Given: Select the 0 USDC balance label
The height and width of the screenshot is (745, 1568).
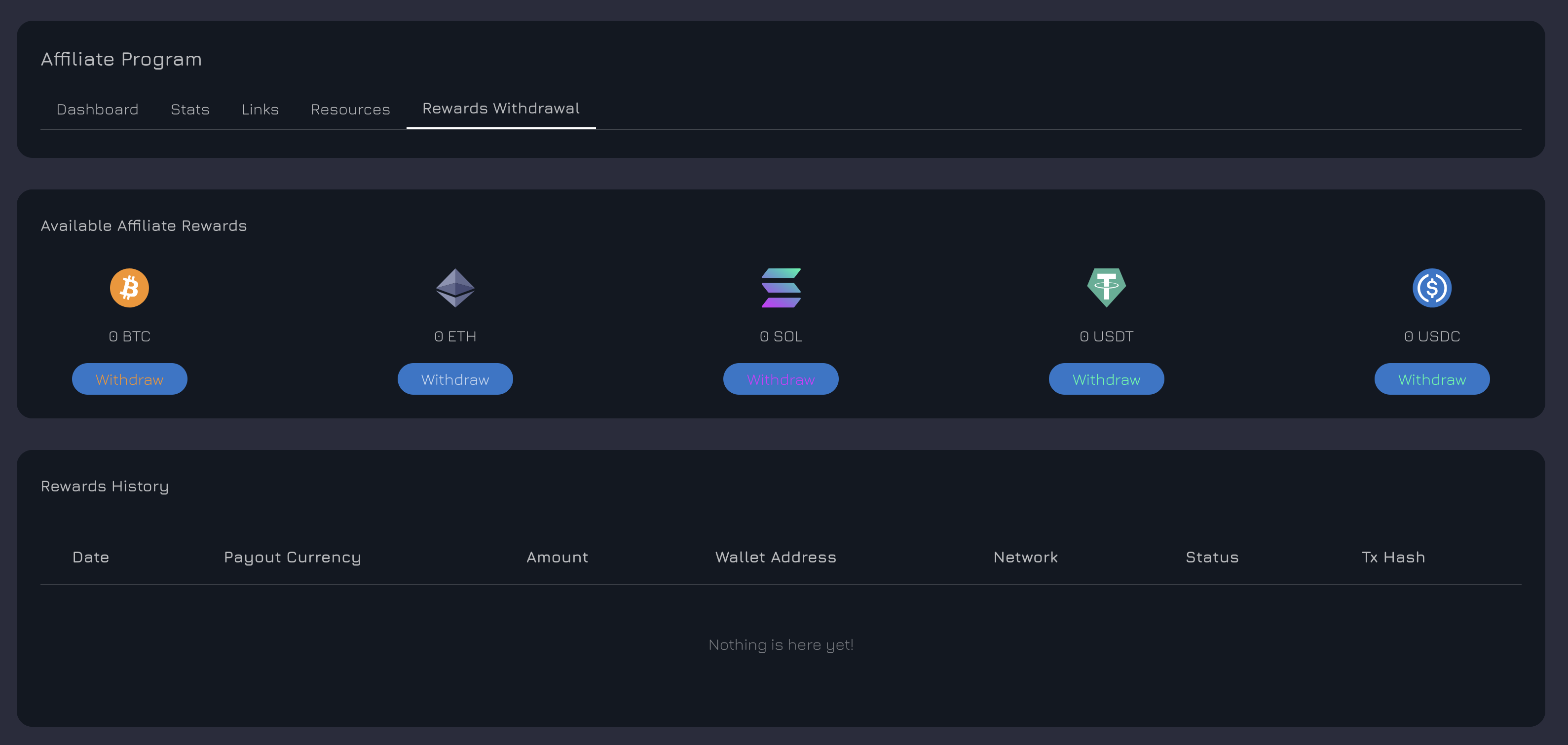Looking at the screenshot, I should (1432, 336).
